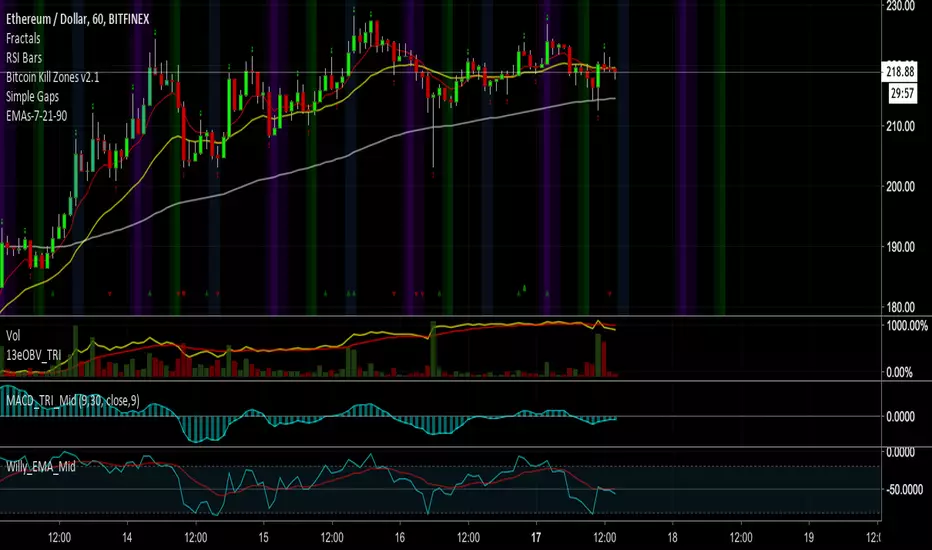Click the 230.00 price axis label

(904, 6)
